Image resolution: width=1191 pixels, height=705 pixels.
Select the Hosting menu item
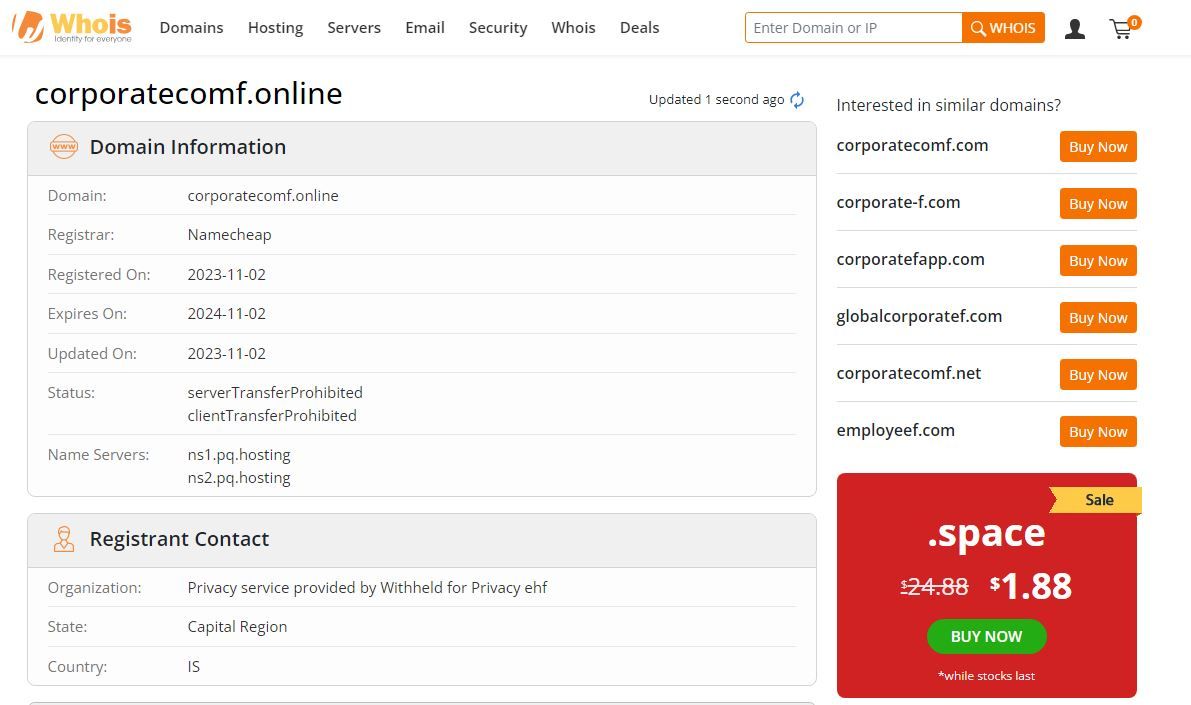(275, 27)
